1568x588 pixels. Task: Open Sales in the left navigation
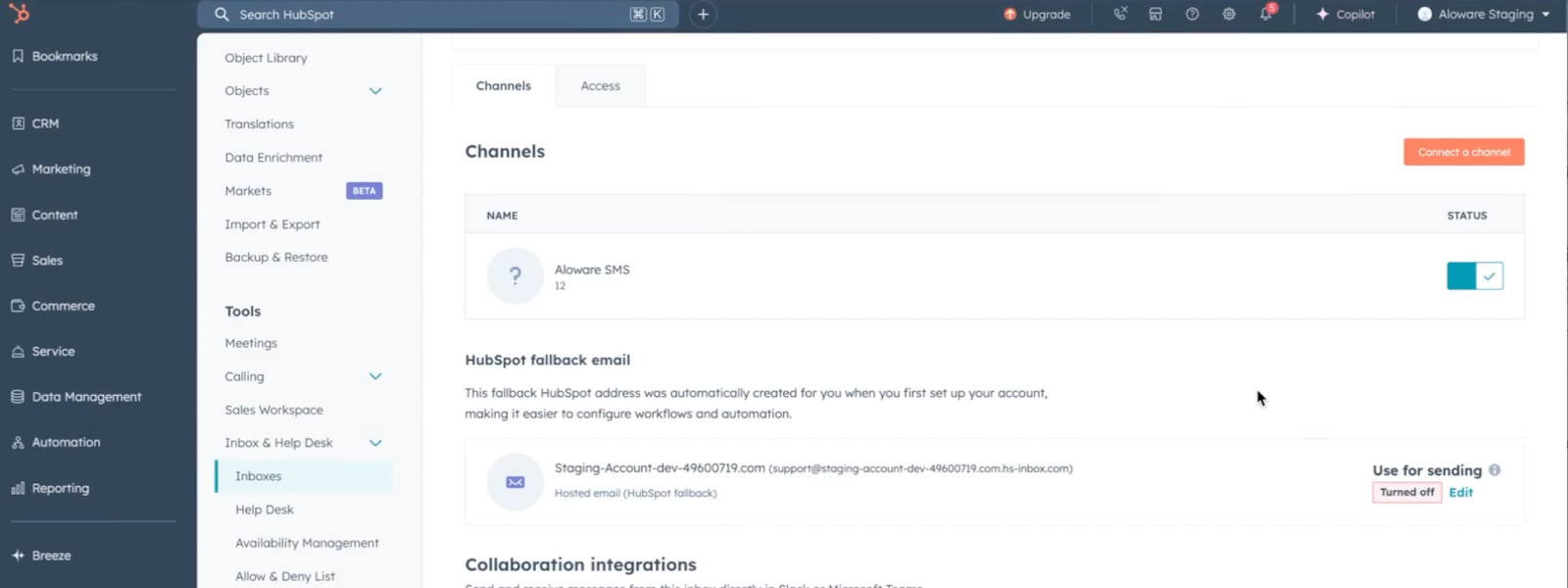pyautogui.click(x=37, y=260)
